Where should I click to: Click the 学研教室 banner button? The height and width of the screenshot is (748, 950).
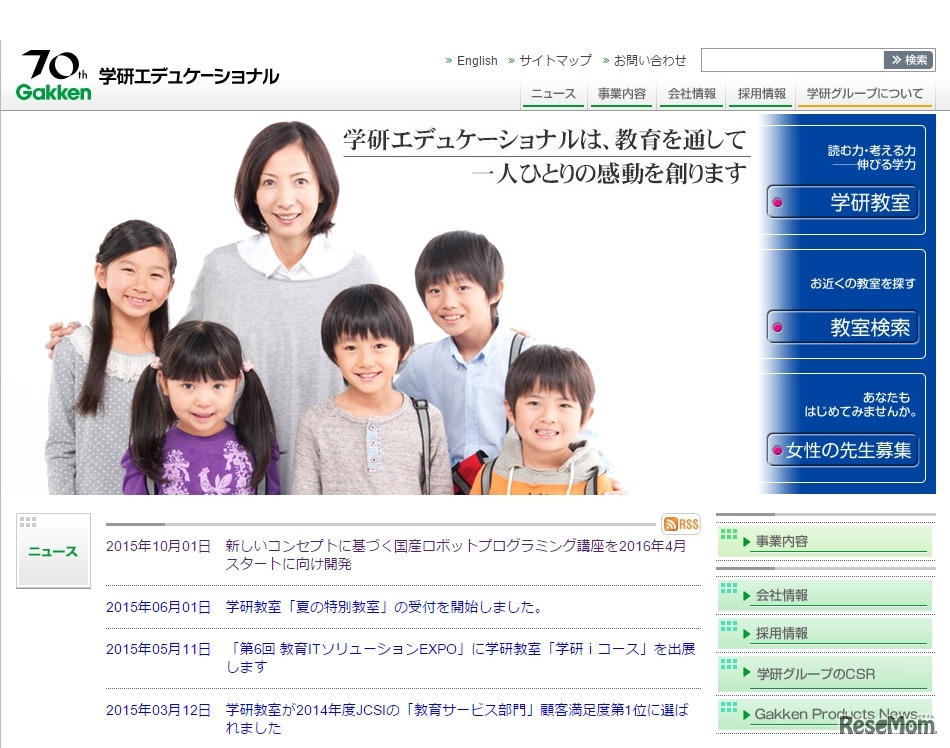pyautogui.click(x=843, y=202)
